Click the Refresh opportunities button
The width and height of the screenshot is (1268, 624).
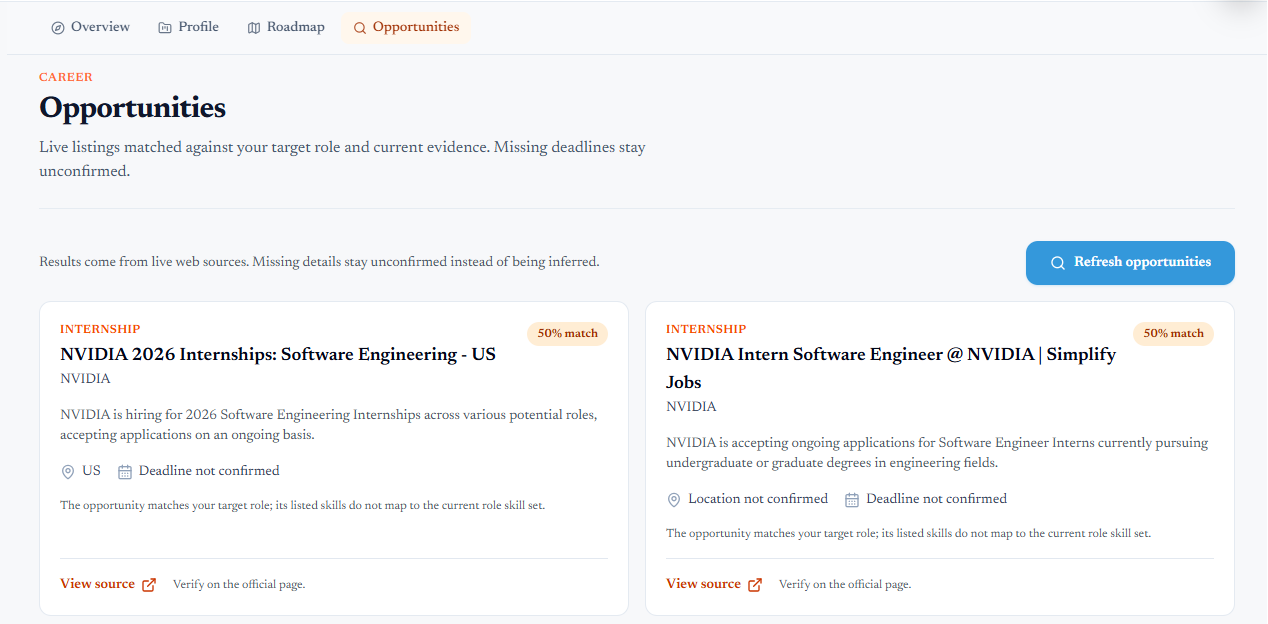click(1130, 263)
